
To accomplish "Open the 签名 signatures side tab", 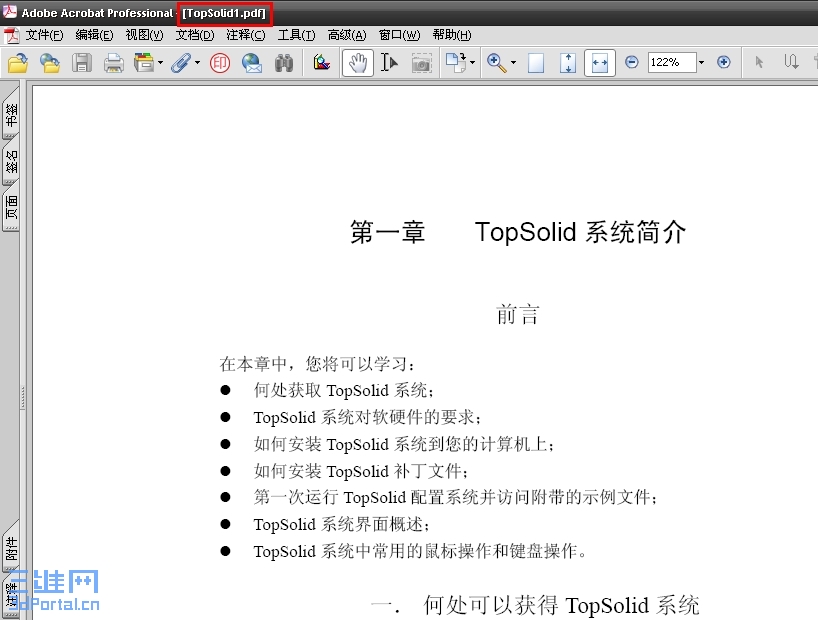I will click(11, 161).
